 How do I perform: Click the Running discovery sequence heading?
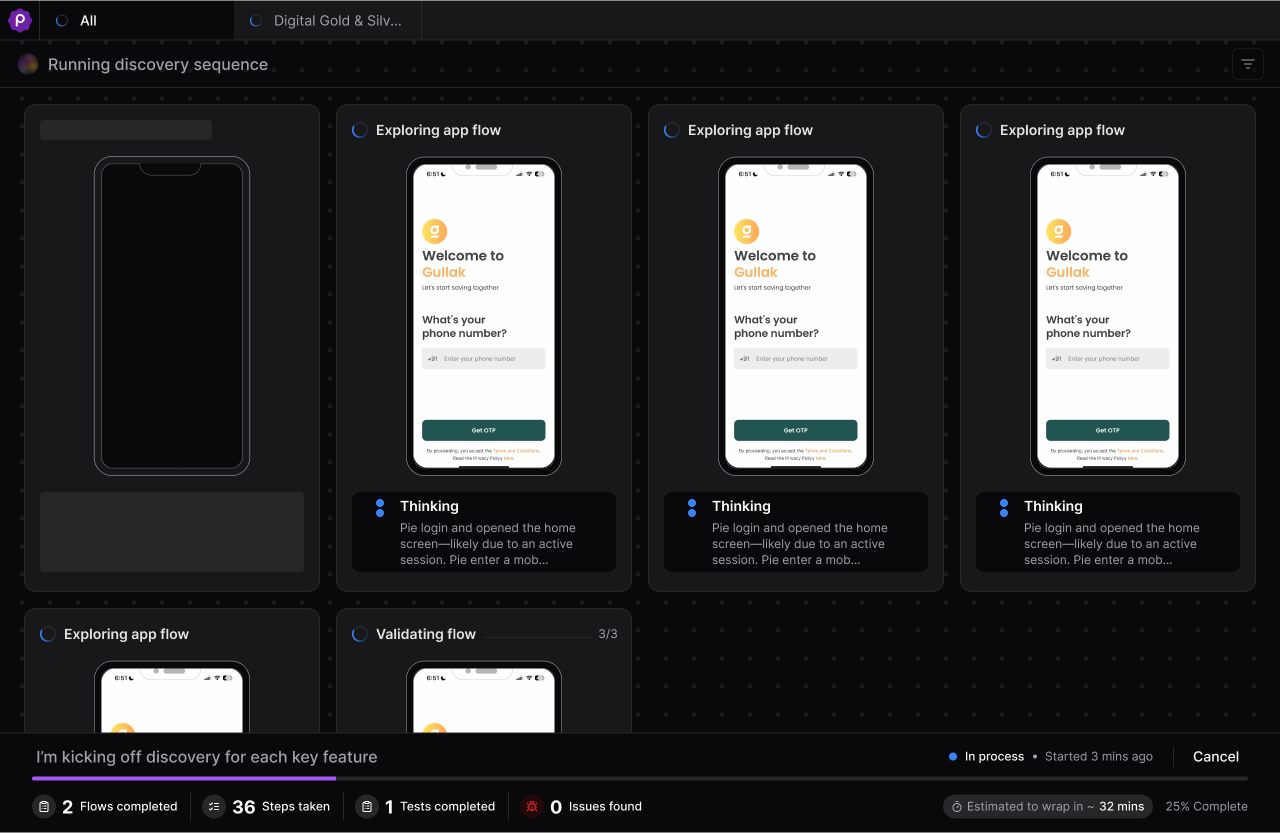pos(158,64)
